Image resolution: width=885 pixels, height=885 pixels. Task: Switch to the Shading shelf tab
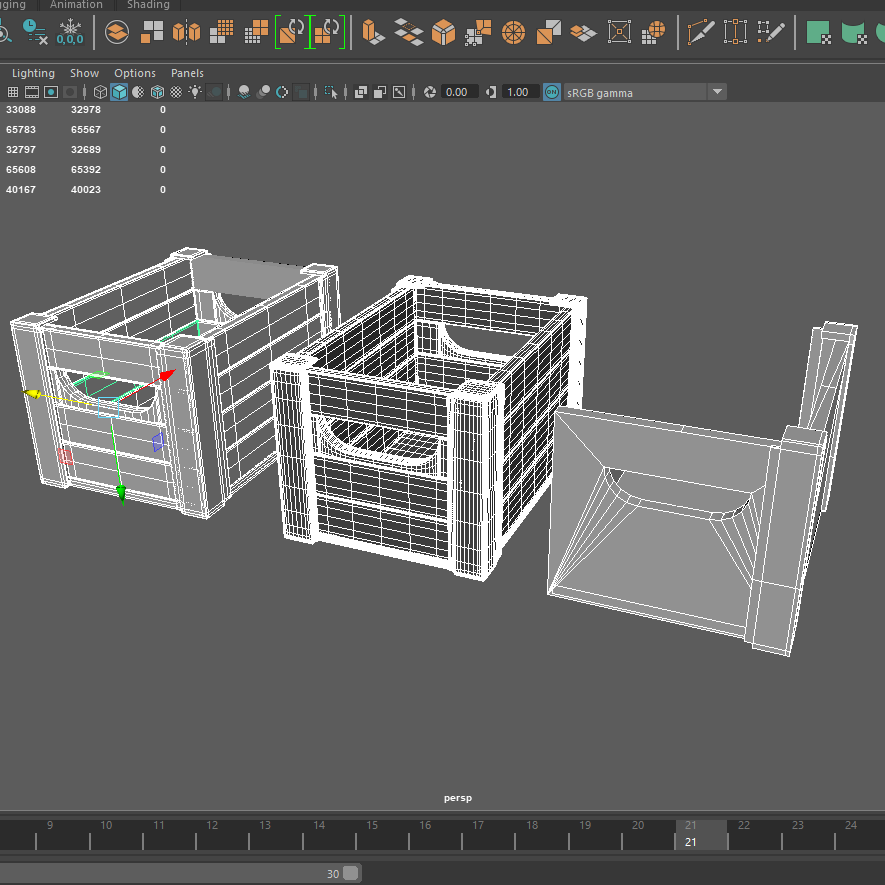coord(148,5)
